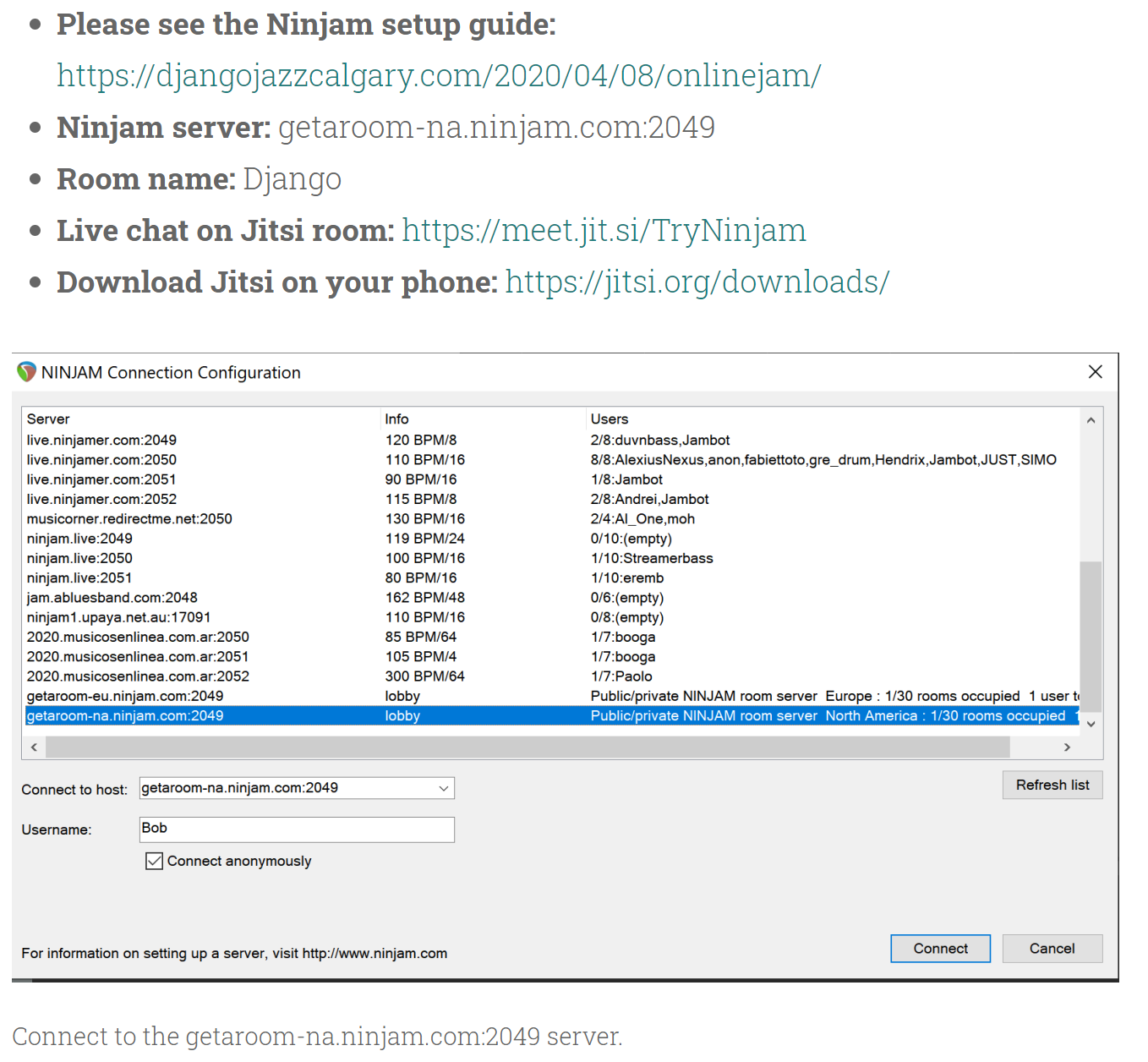The image size is (1148, 1062).
Task: Click the Refresh list button
Action: [1052, 785]
